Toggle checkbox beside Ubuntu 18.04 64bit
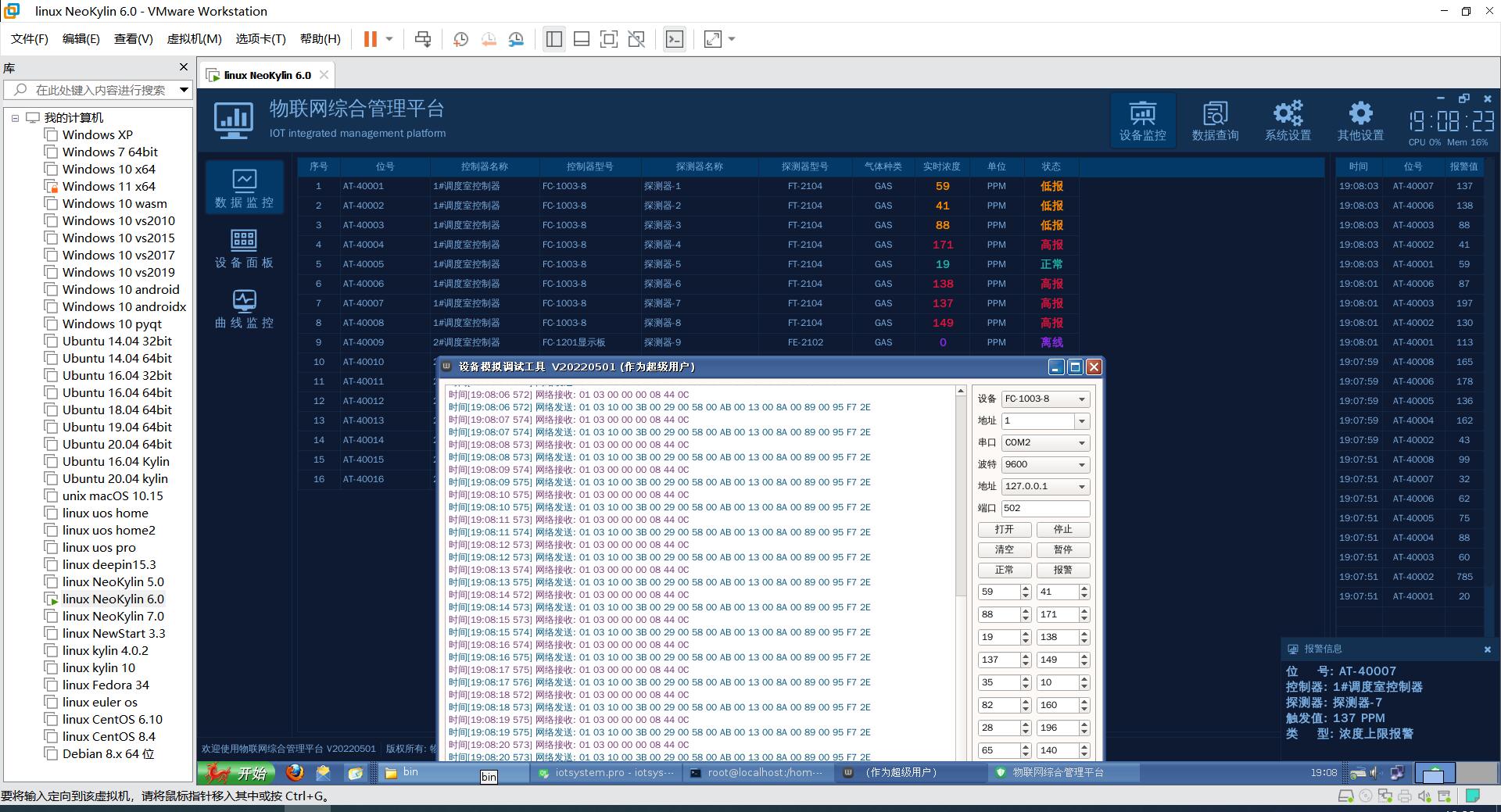Viewport: 1501px width, 812px height. point(52,410)
